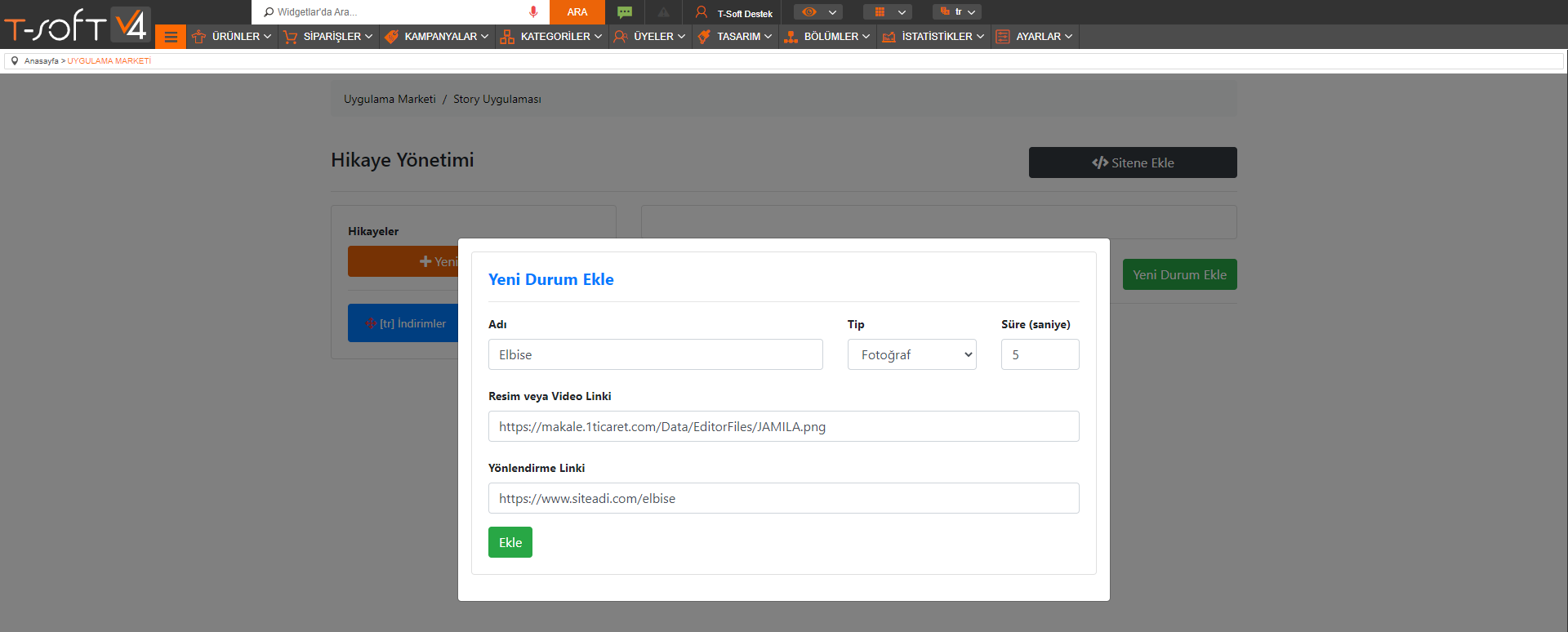
Task: Click the green Ekle button
Action: [x=510, y=542]
